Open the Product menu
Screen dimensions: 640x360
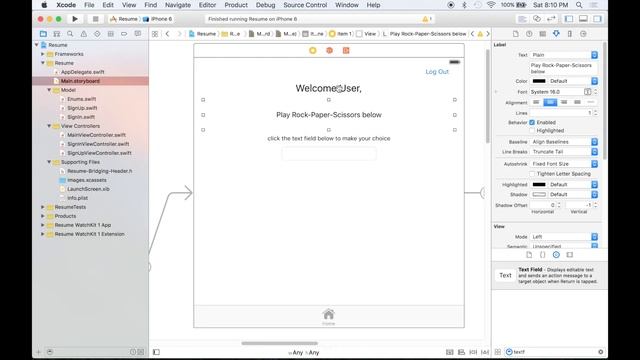coord(236,5)
